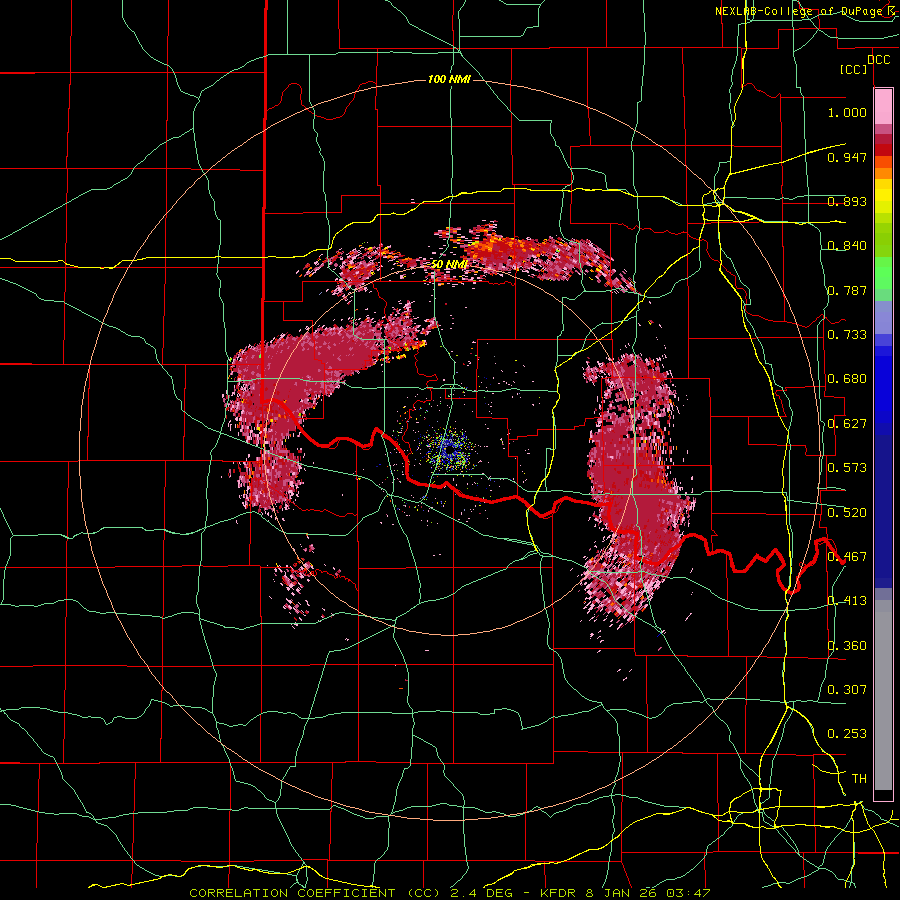Click the 'TH' threshold label at scale bottom

(859, 779)
